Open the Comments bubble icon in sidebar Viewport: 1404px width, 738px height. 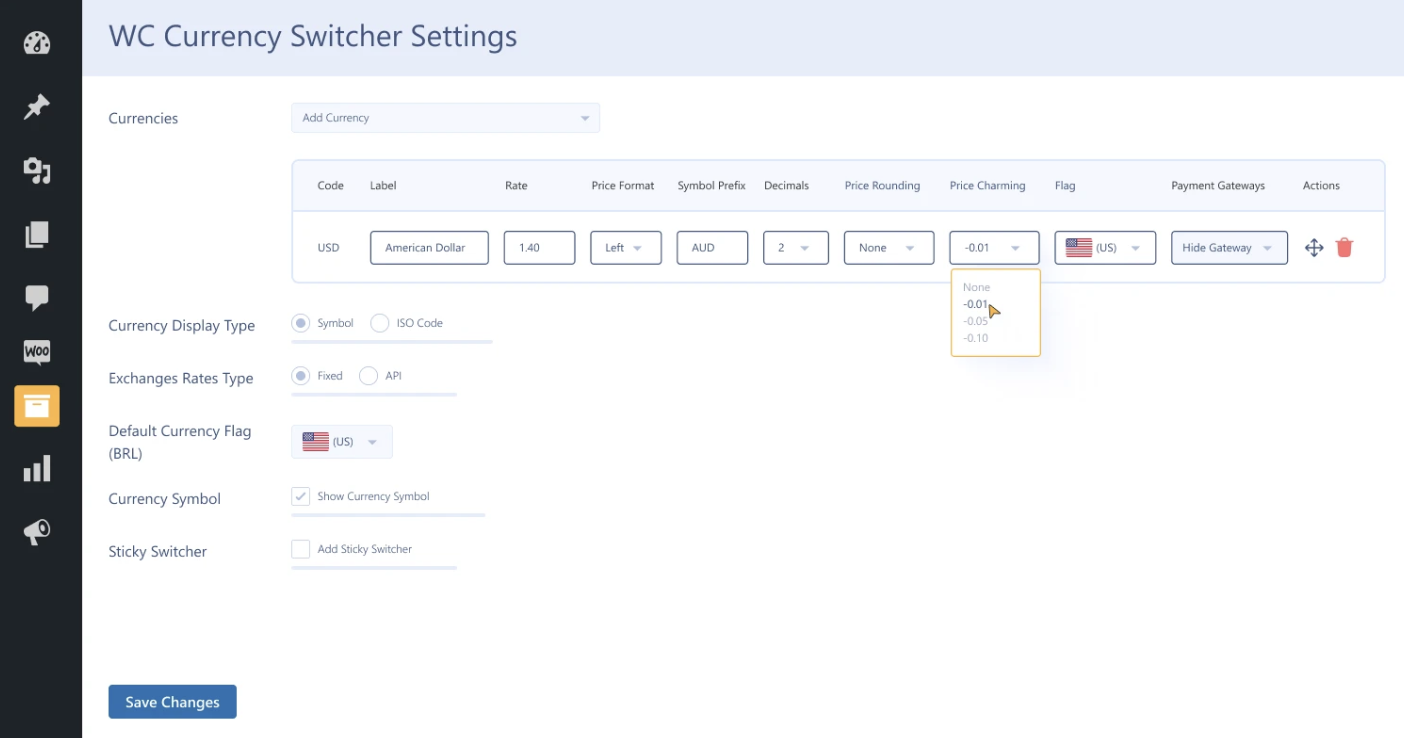pyautogui.click(x=37, y=297)
